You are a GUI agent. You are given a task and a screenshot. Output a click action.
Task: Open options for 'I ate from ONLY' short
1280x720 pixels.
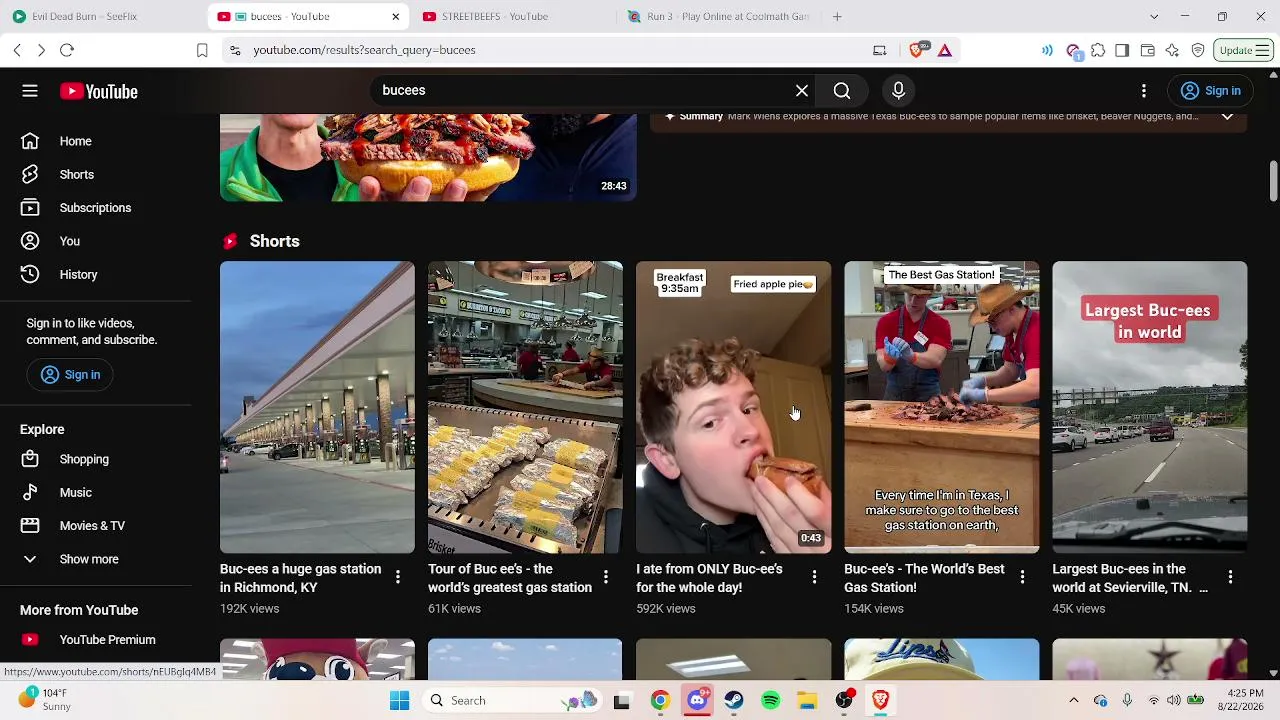[x=814, y=577]
